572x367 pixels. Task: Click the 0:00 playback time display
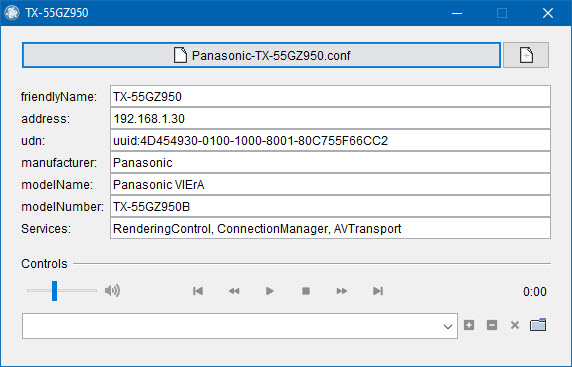535,291
